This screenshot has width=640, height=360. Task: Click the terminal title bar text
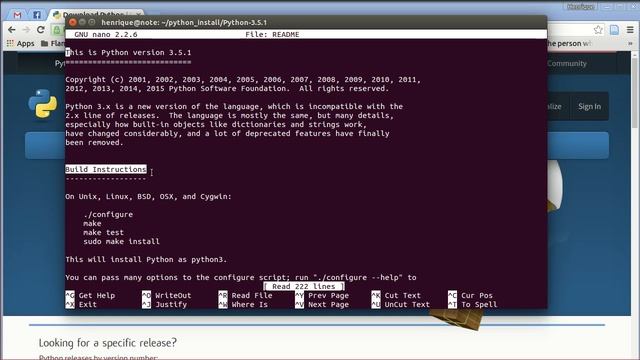[184, 22]
